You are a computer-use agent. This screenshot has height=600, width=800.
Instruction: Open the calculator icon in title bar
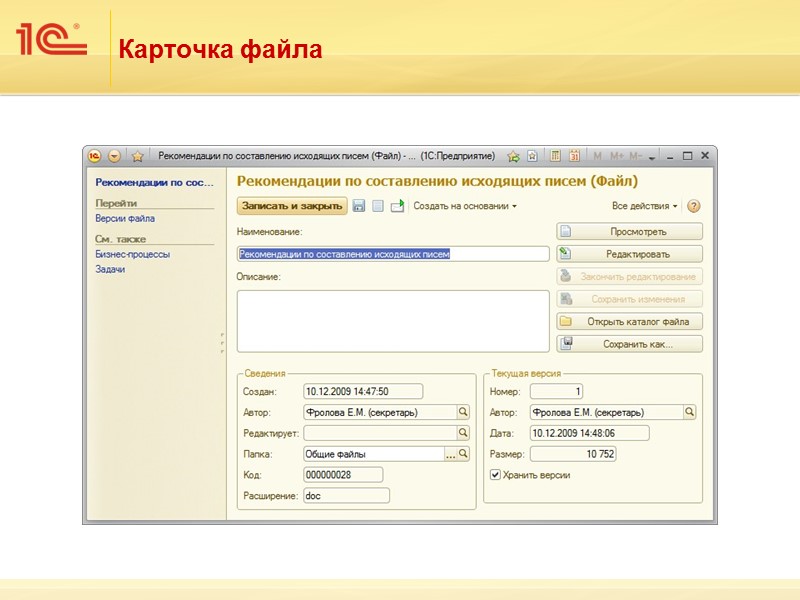[x=555, y=156]
